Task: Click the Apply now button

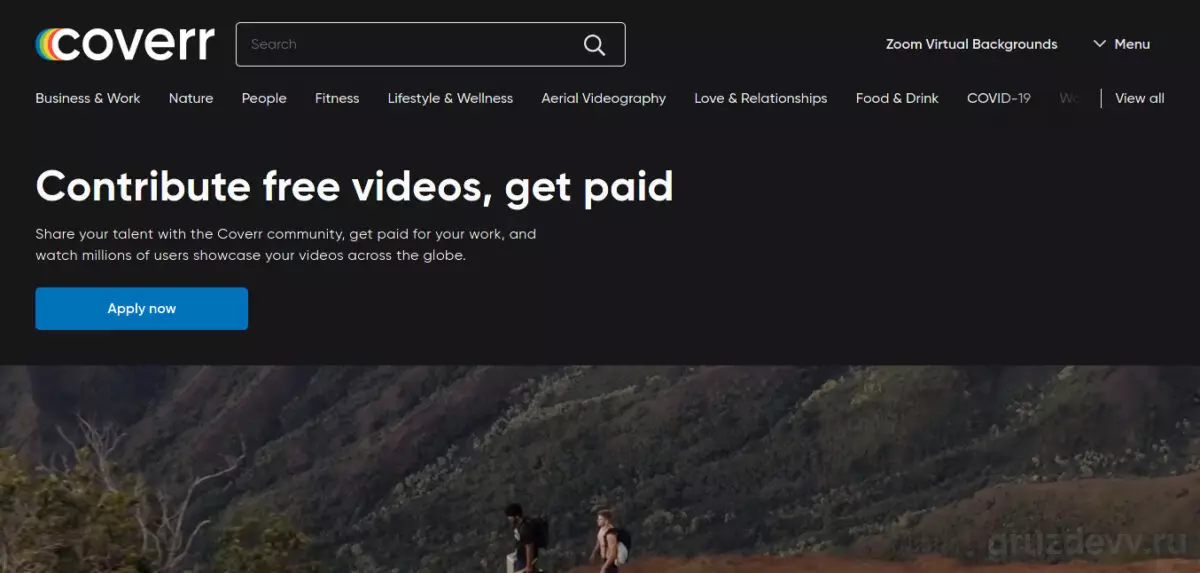Action: tap(141, 308)
